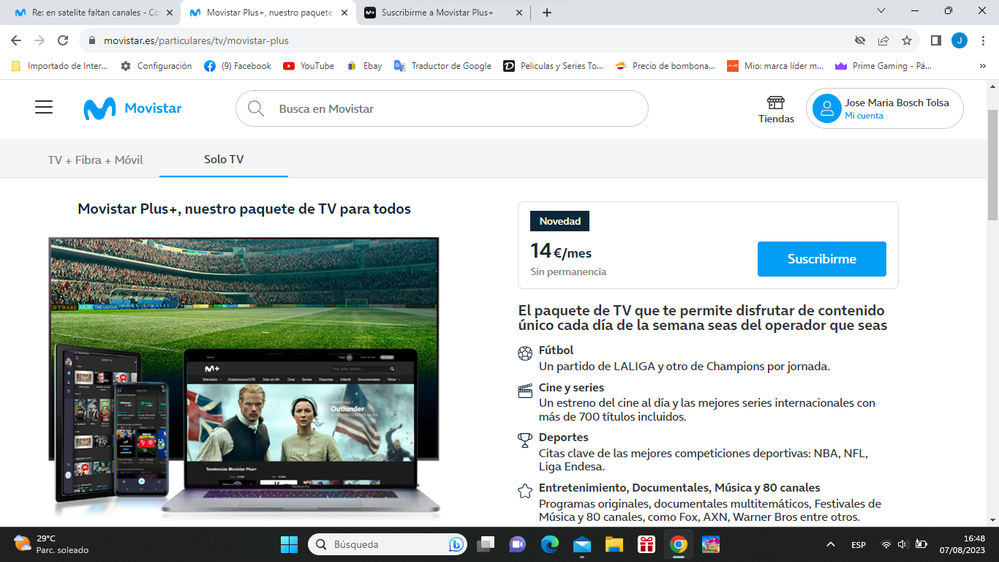This screenshot has width=999, height=562.
Task: Open a new browser tab
Action: point(547,13)
